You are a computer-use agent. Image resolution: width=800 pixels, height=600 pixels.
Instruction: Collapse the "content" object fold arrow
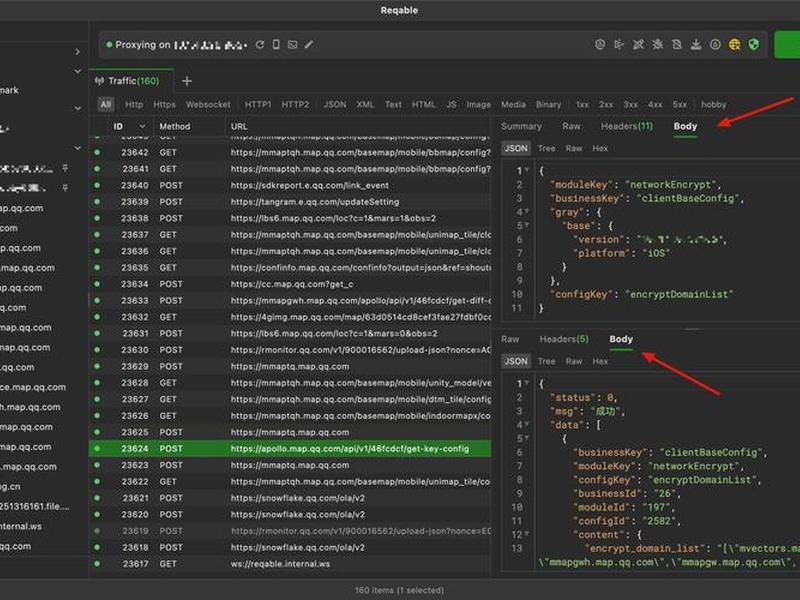[527, 534]
